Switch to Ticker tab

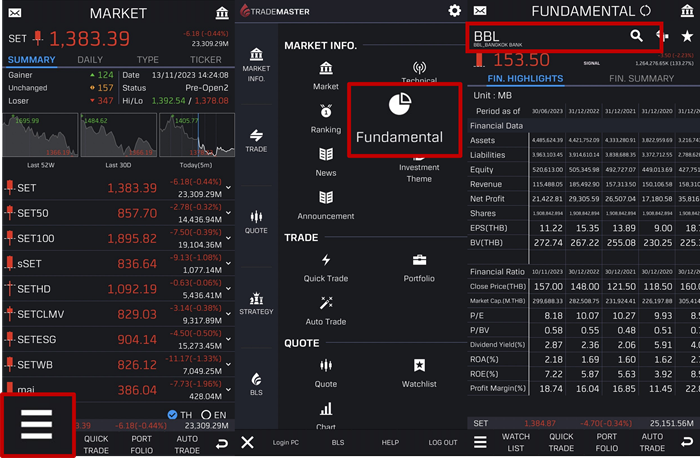click(206, 60)
